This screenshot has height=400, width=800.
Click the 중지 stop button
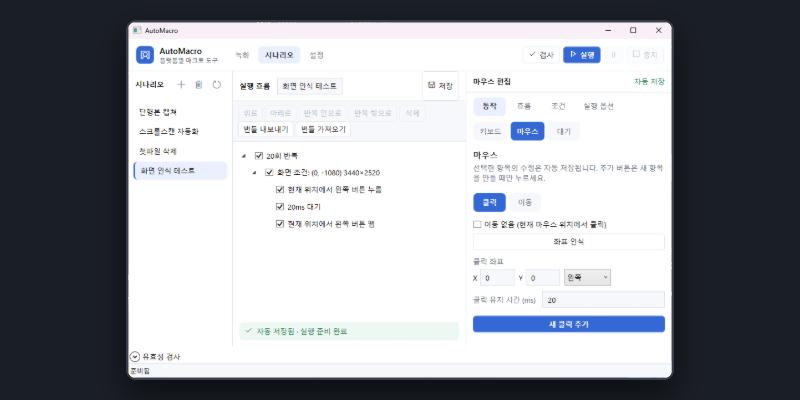[x=645, y=55]
